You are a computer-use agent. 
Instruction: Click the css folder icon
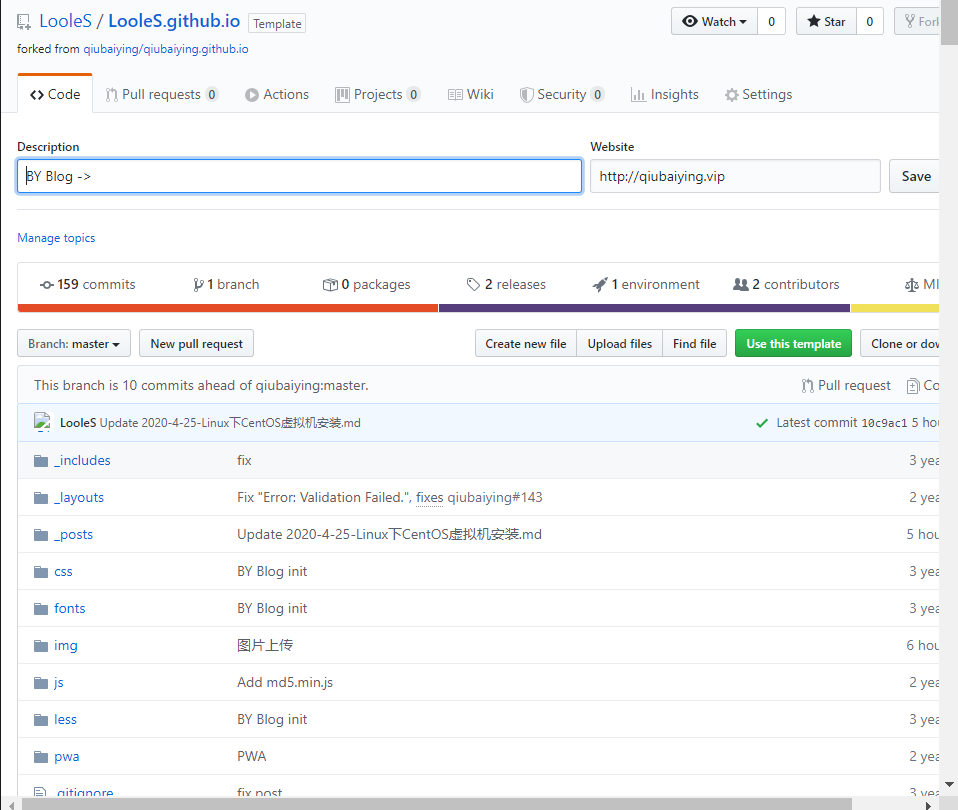tap(41, 572)
